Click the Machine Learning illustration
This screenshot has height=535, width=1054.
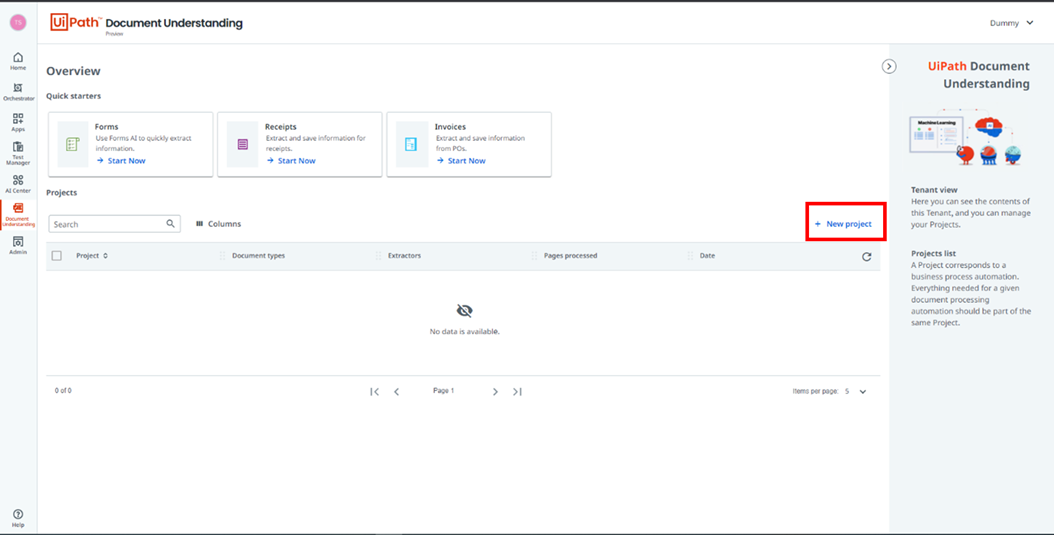(965, 136)
